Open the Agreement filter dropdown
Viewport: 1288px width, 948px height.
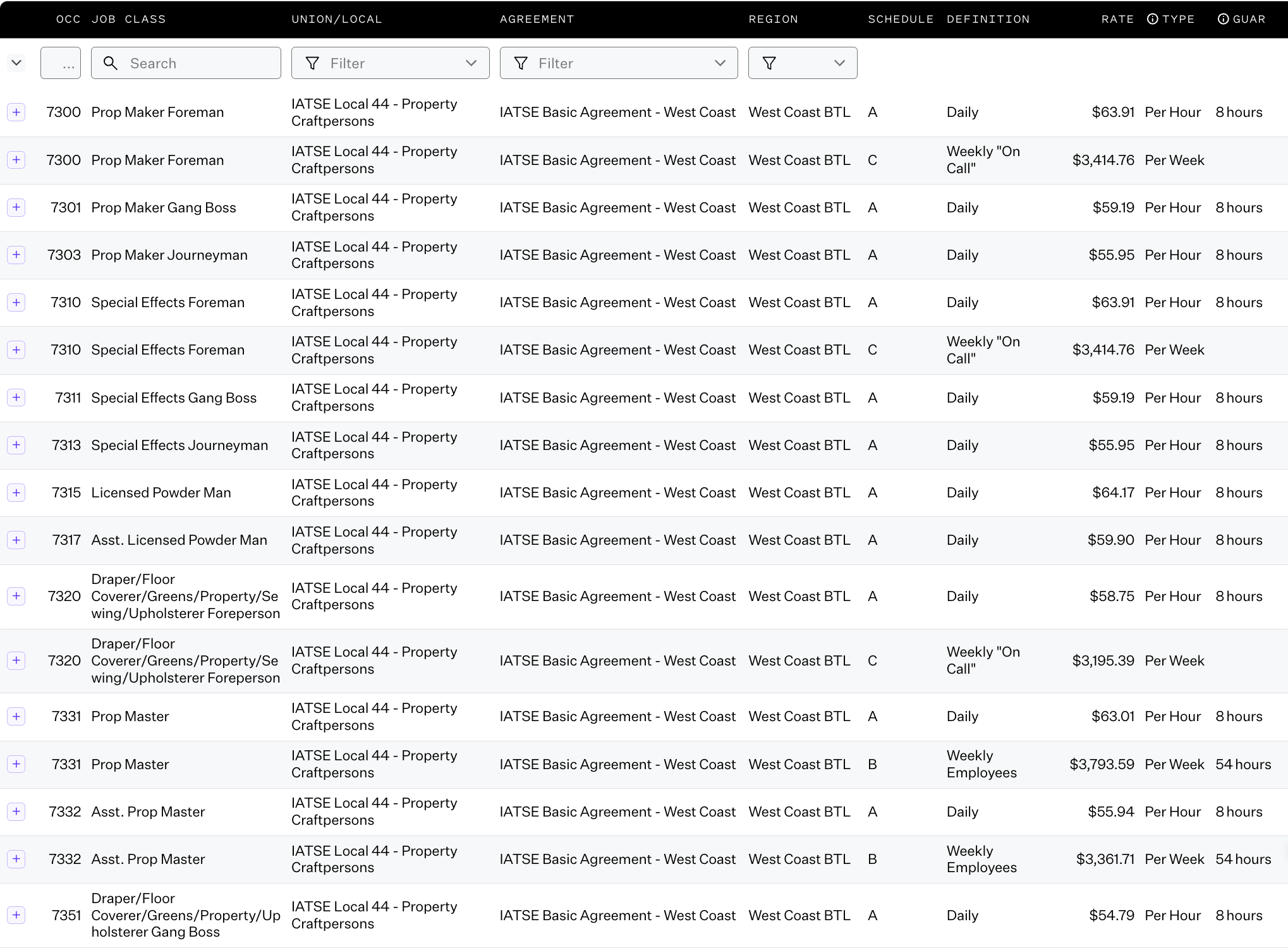click(x=619, y=63)
